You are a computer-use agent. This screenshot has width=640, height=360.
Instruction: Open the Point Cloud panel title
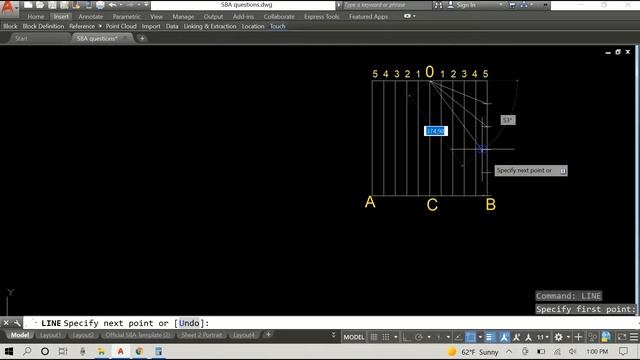click(121, 26)
